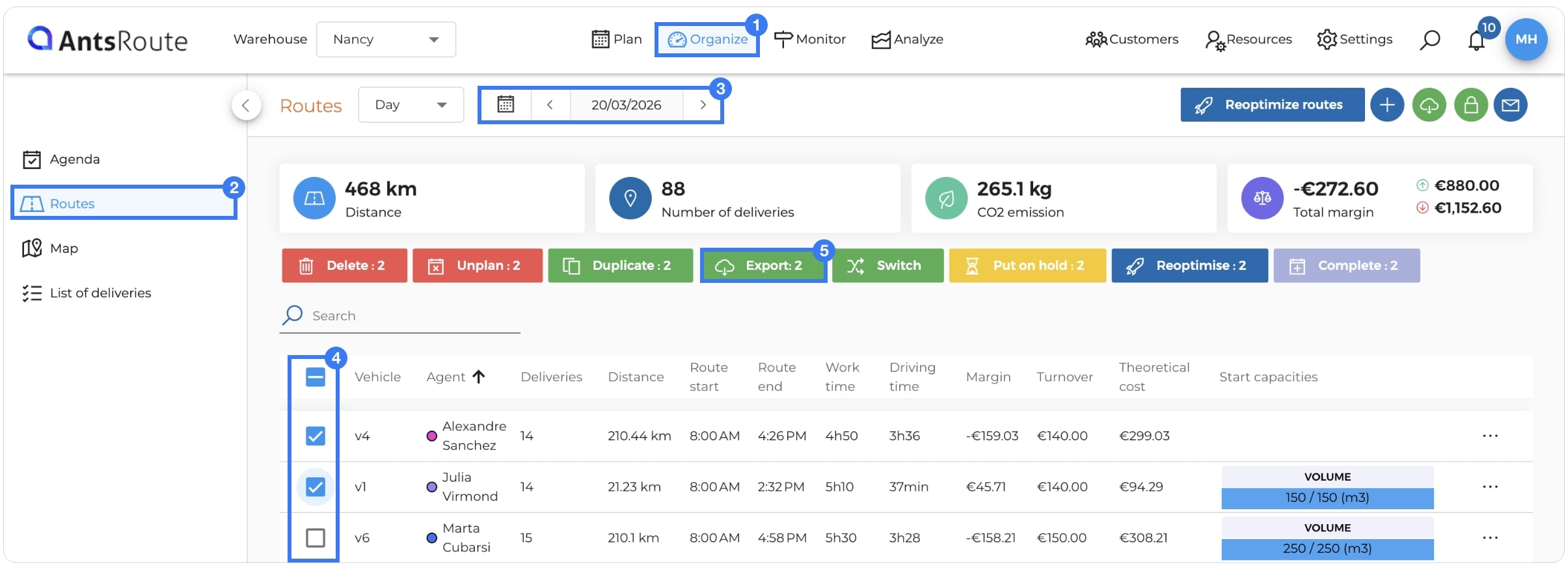1568x571 pixels.
Task: Sort by the Margin column header
Action: [x=988, y=377]
